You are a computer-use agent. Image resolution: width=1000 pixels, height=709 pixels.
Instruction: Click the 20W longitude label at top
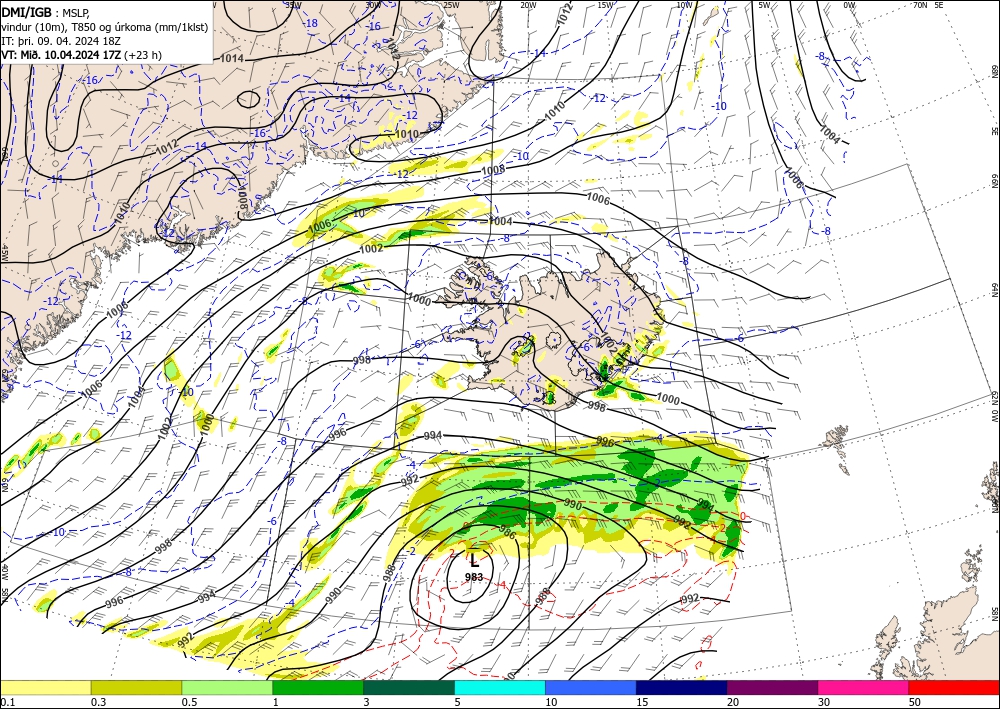pos(528,5)
